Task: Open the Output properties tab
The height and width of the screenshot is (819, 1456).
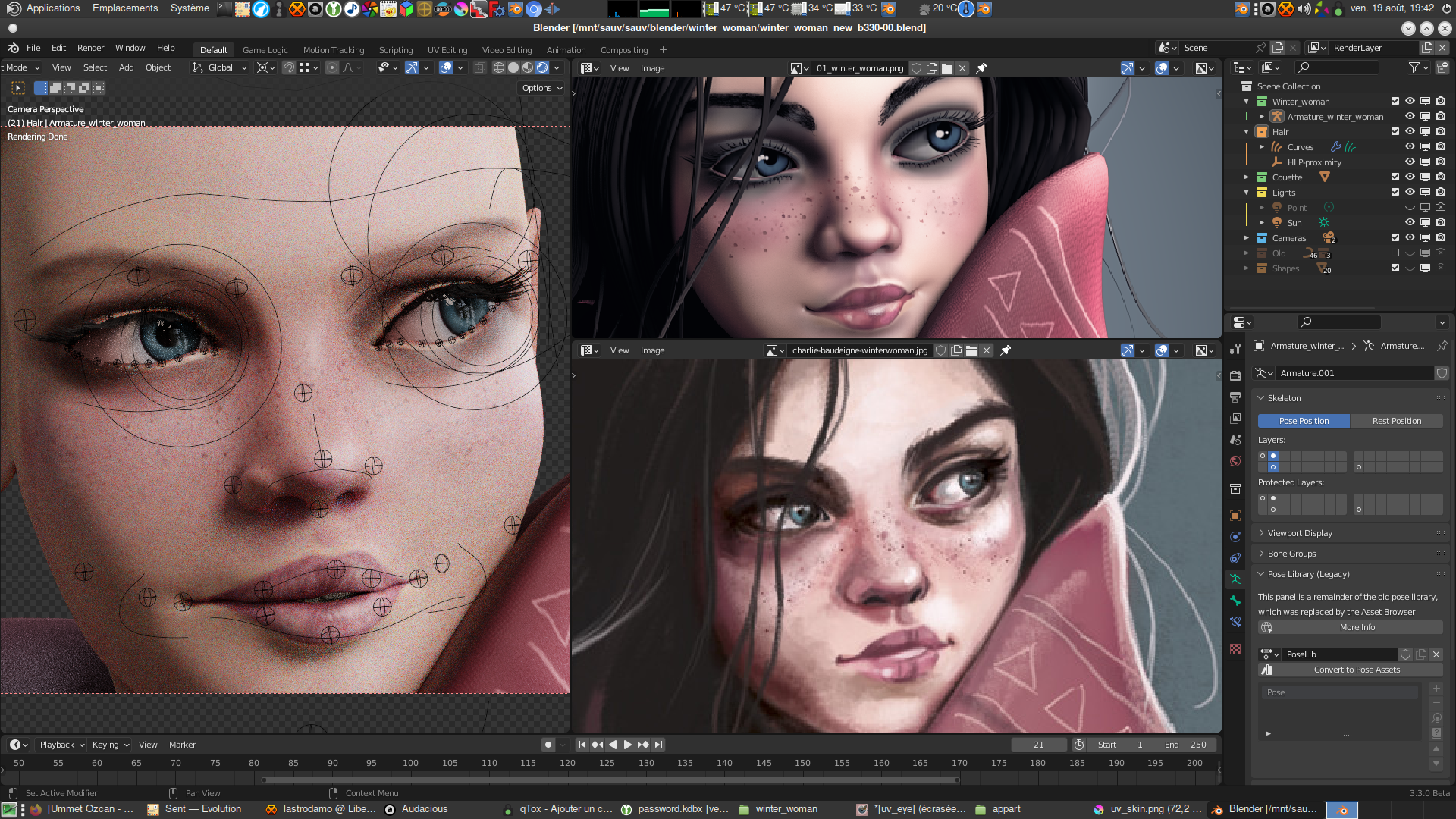Action: pos(1235,397)
